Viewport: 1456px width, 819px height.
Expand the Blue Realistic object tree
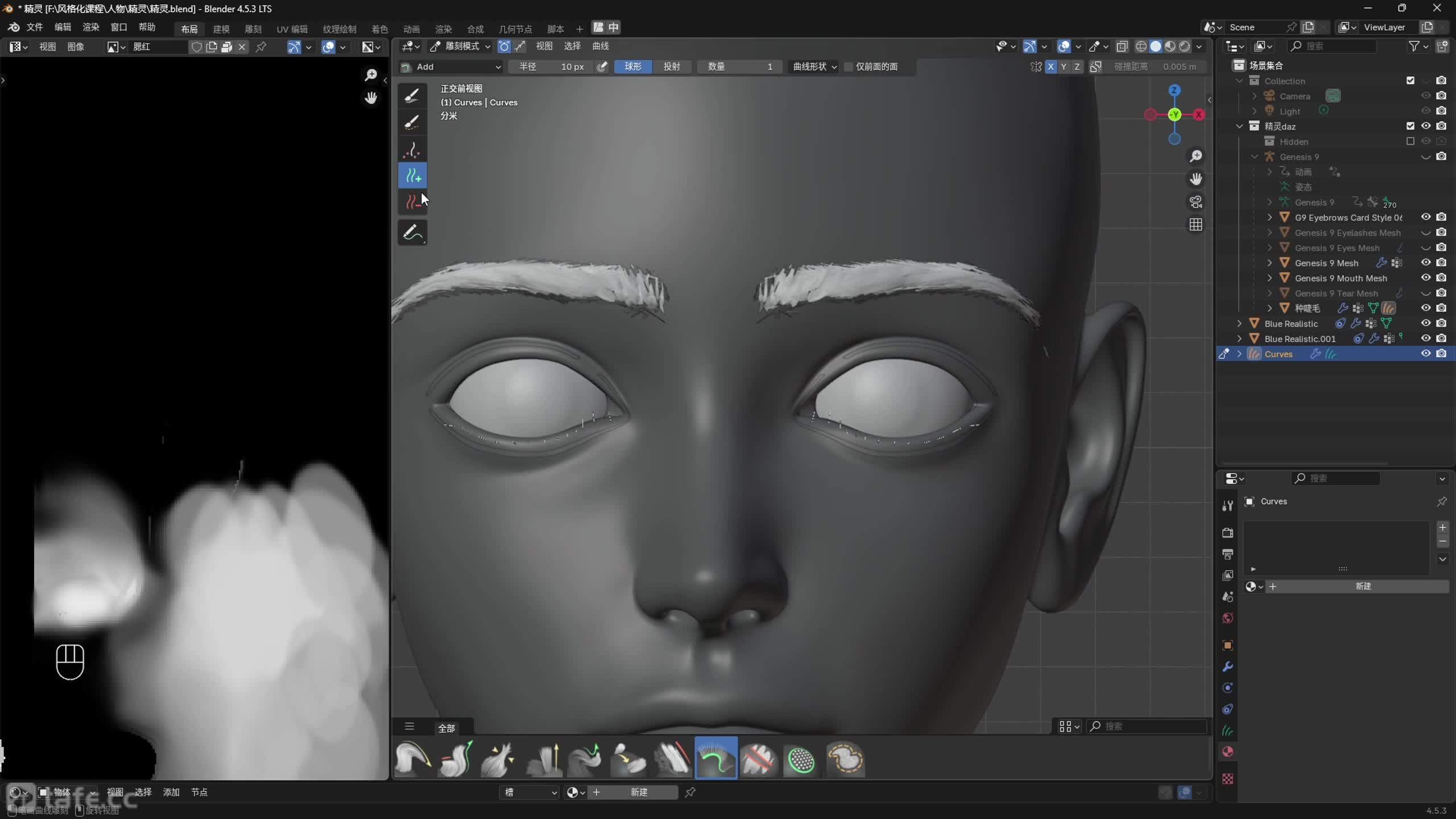tap(1239, 324)
